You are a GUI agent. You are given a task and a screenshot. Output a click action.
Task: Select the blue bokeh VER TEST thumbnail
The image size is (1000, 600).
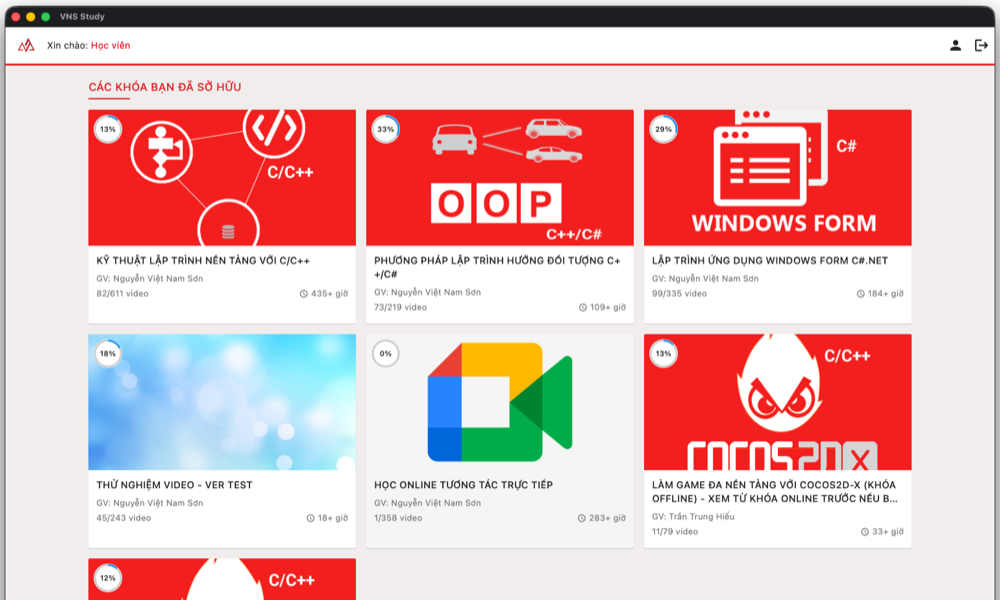coord(222,402)
